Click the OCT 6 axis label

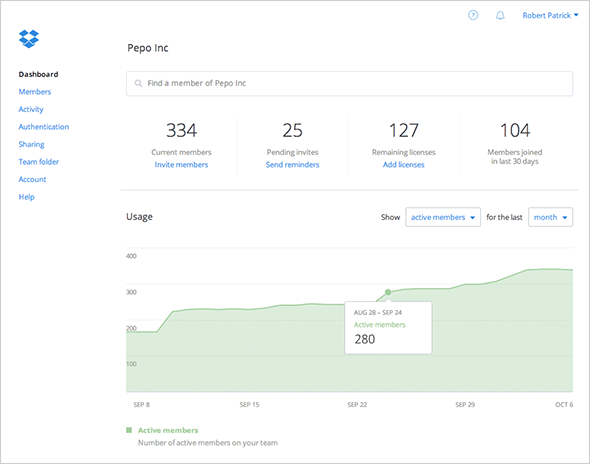point(564,405)
